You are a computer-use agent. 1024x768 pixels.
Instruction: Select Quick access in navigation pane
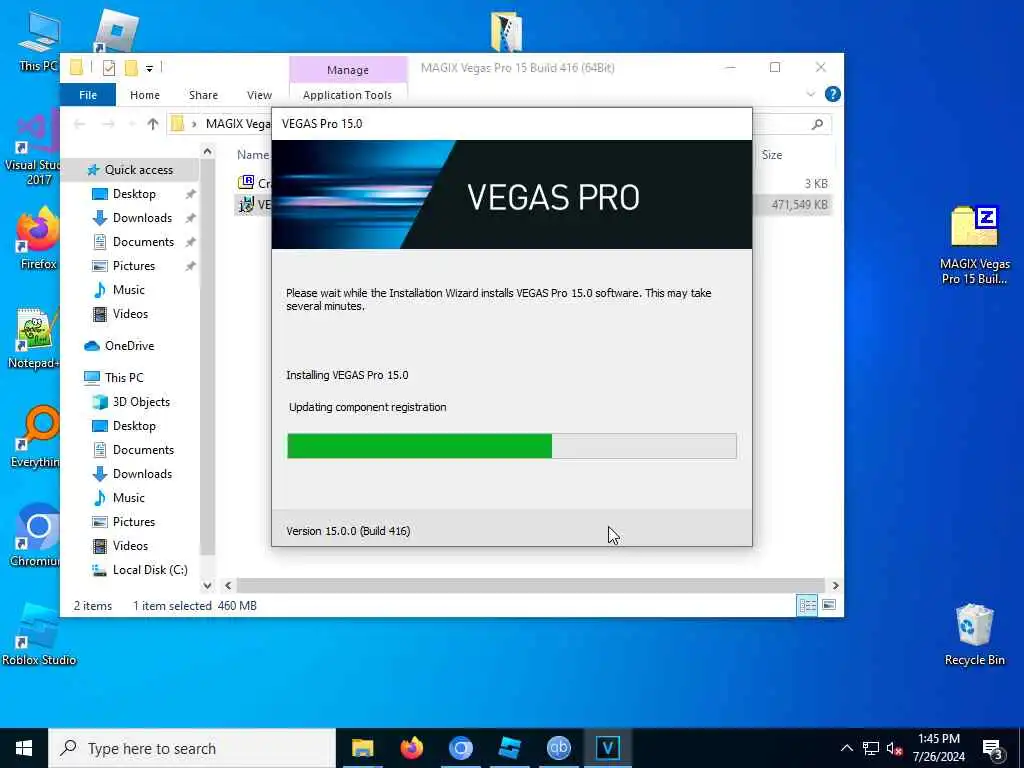138,170
